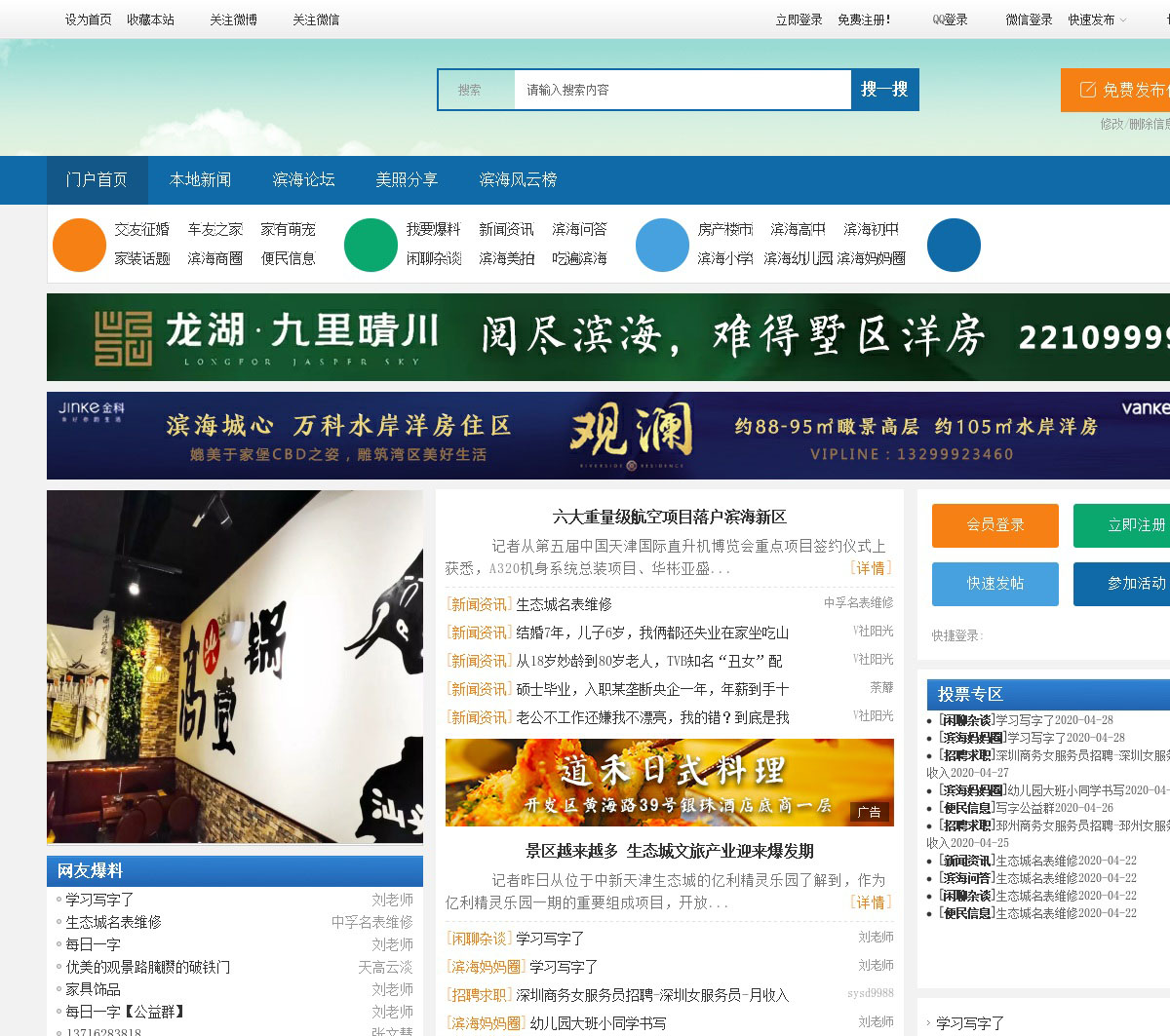Click the orange 会员登录 button
Screen dimensions: 1170x1036
click(x=994, y=525)
